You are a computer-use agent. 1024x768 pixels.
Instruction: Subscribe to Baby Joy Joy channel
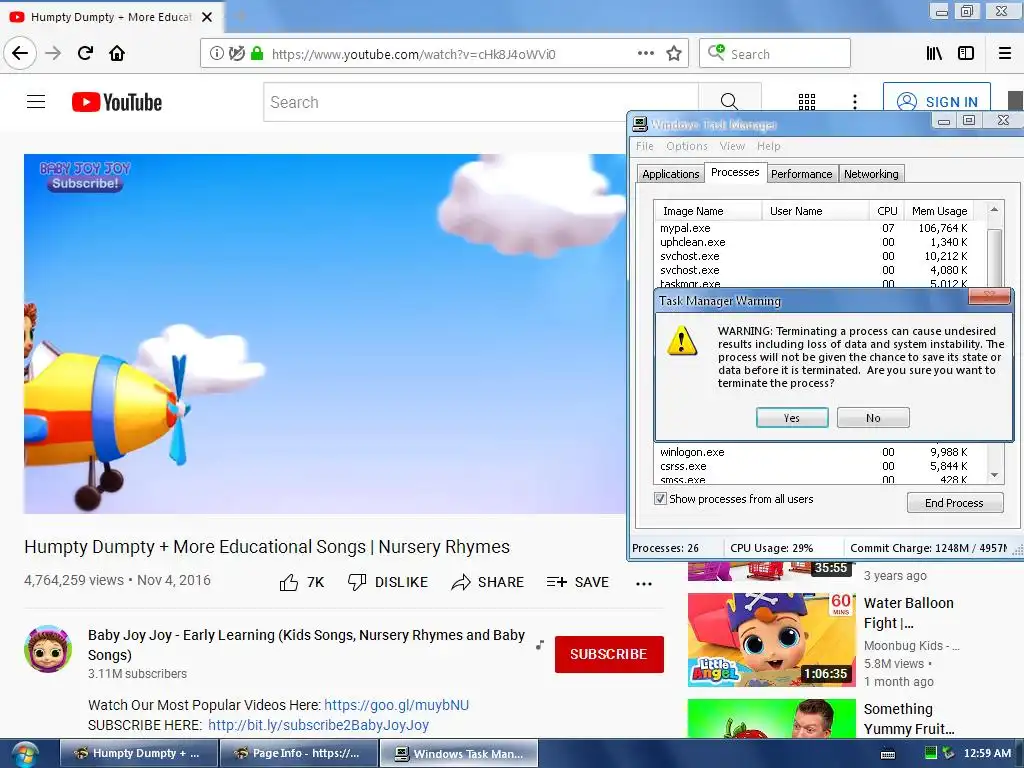609,654
